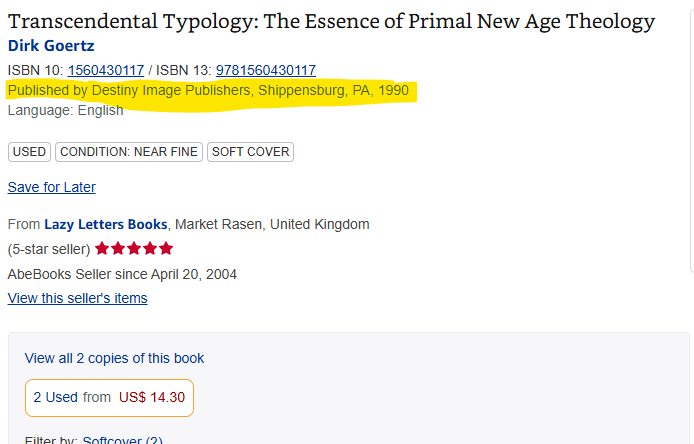Click the (5-star seller) label
Viewport: 694px width, 444px height.
(x=49, y=249)
